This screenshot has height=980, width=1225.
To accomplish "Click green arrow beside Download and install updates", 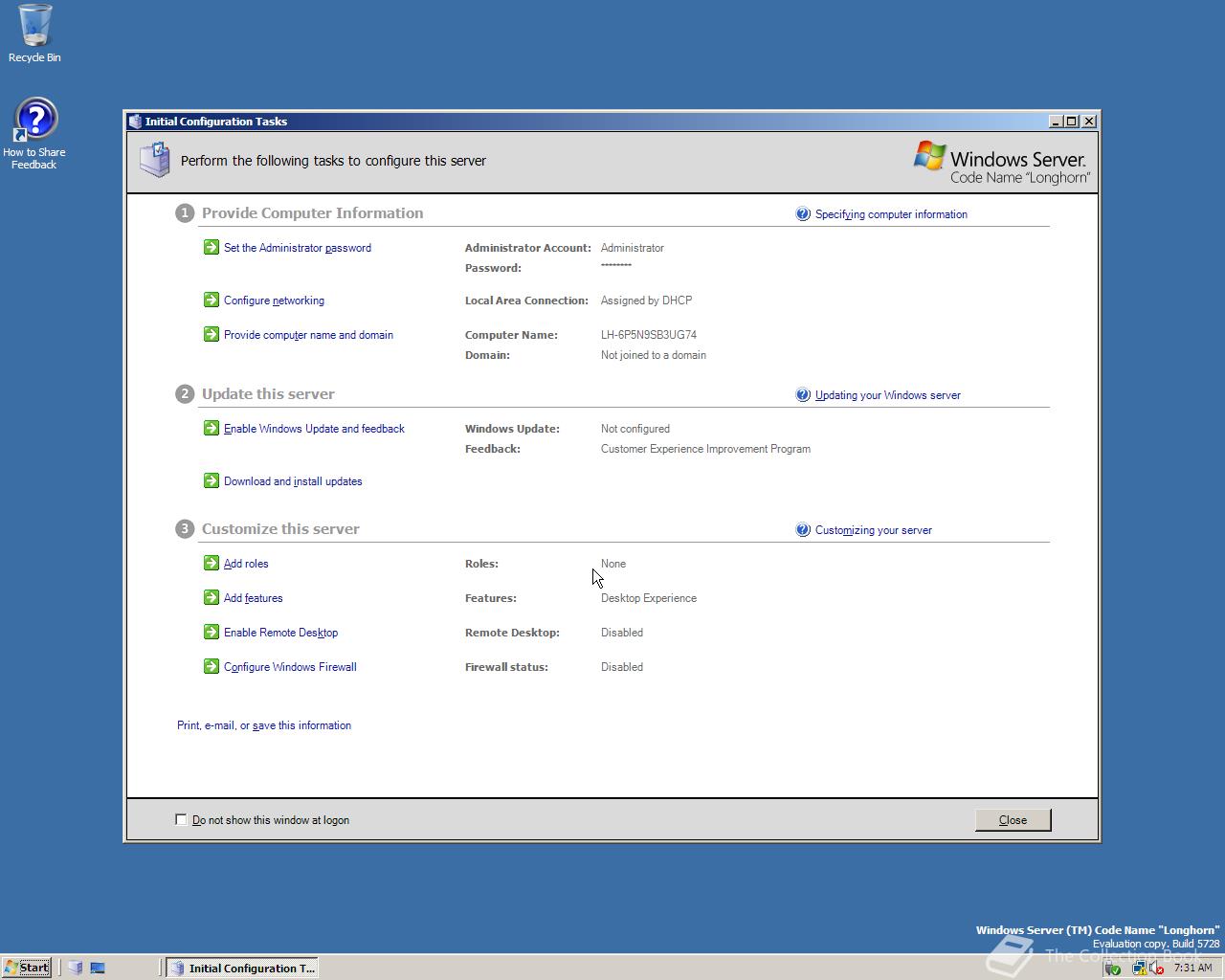I will click(212, 480).
